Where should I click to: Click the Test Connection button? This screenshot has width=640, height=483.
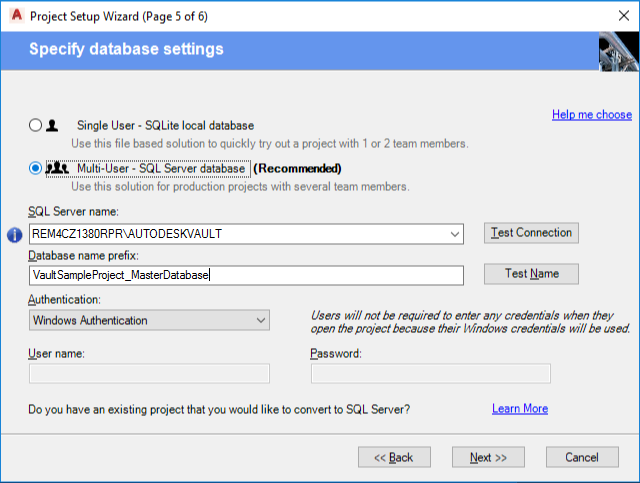[x=531, y=233]
